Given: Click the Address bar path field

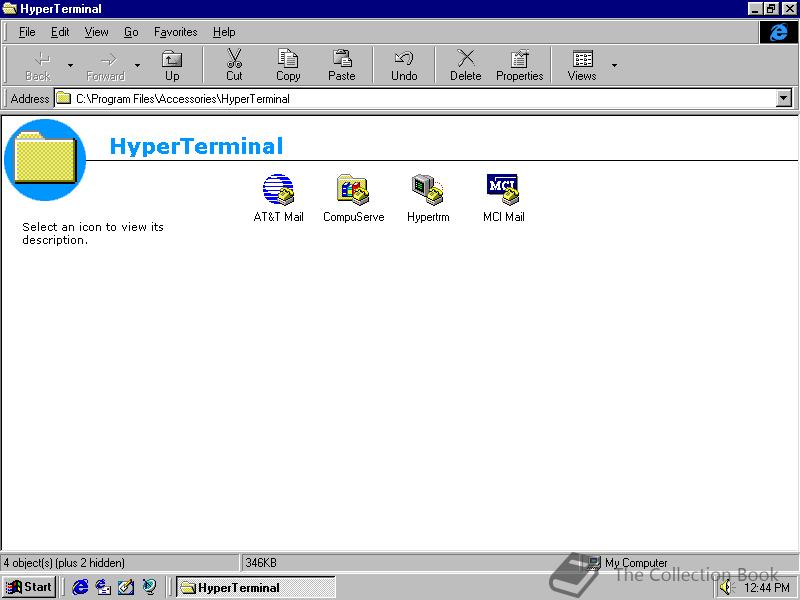Looking at the screenshot, I should tap(423, 98).
